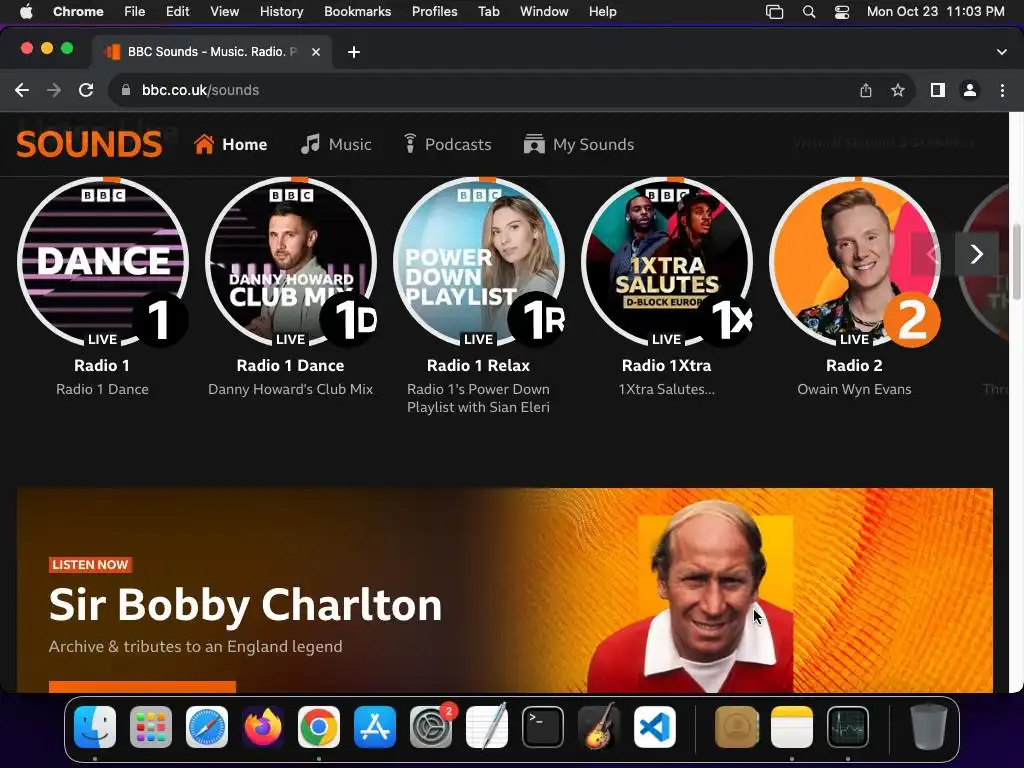Open Control Center in menu bar
This screenshot has width=1024, height=768.
click(842, 11)
